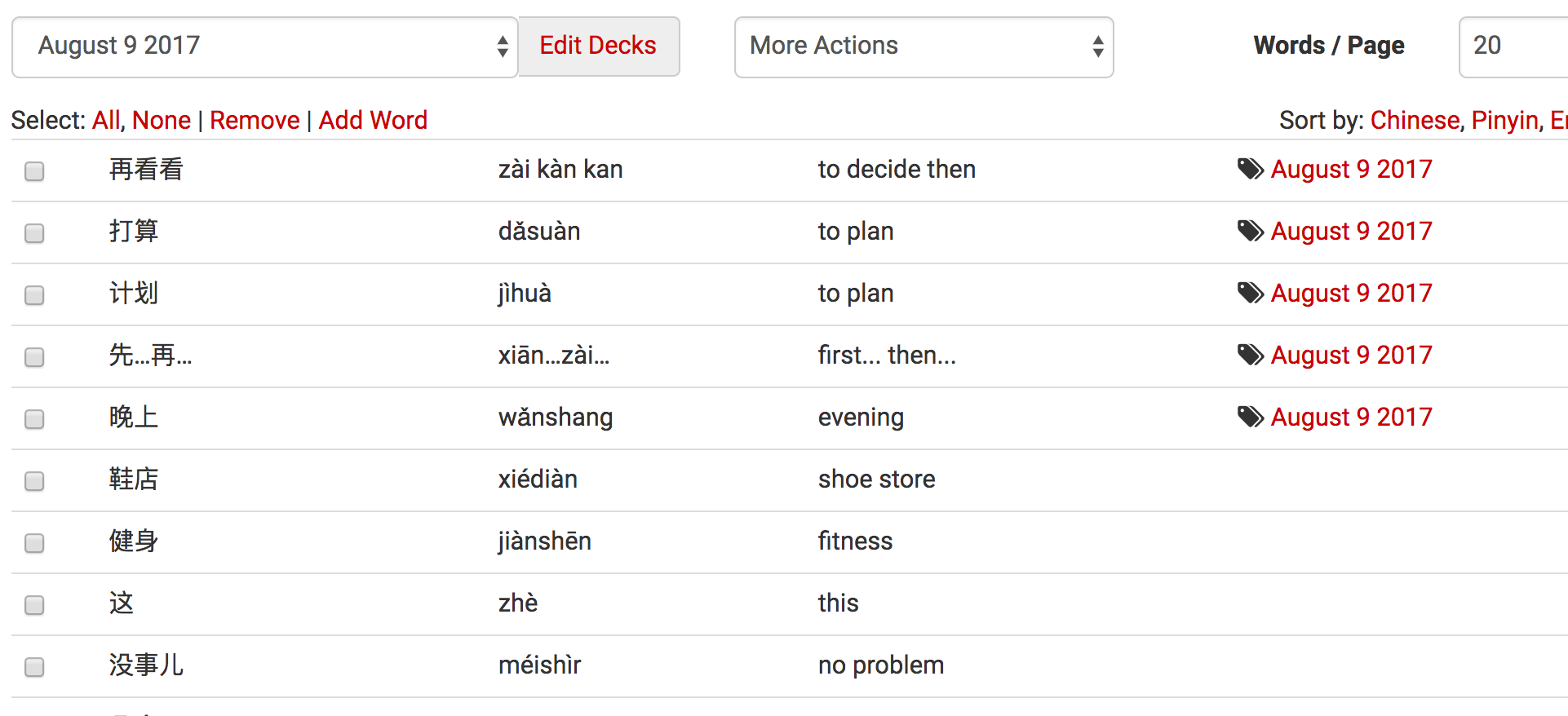Image resolution: width=1568 pixels, height=716 pixels.
Task: Open the August 9 2017 tag on 晚上
Action: click(1351, 417)
